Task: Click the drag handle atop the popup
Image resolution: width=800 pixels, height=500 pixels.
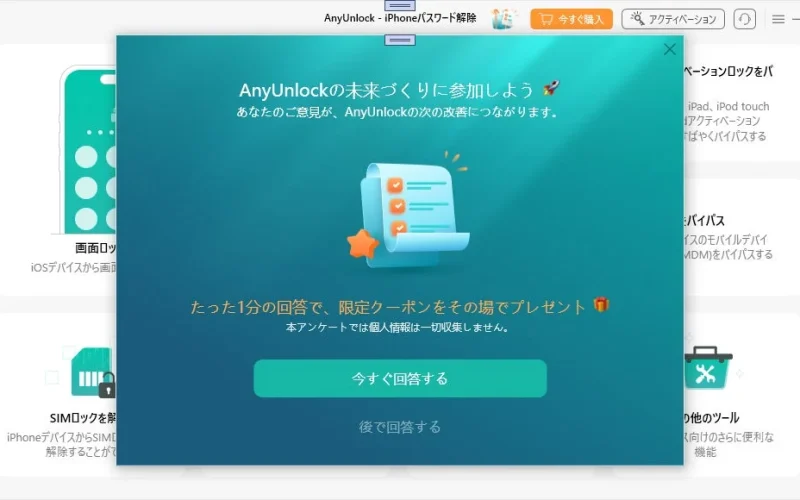Action: [x=400, y=40]
